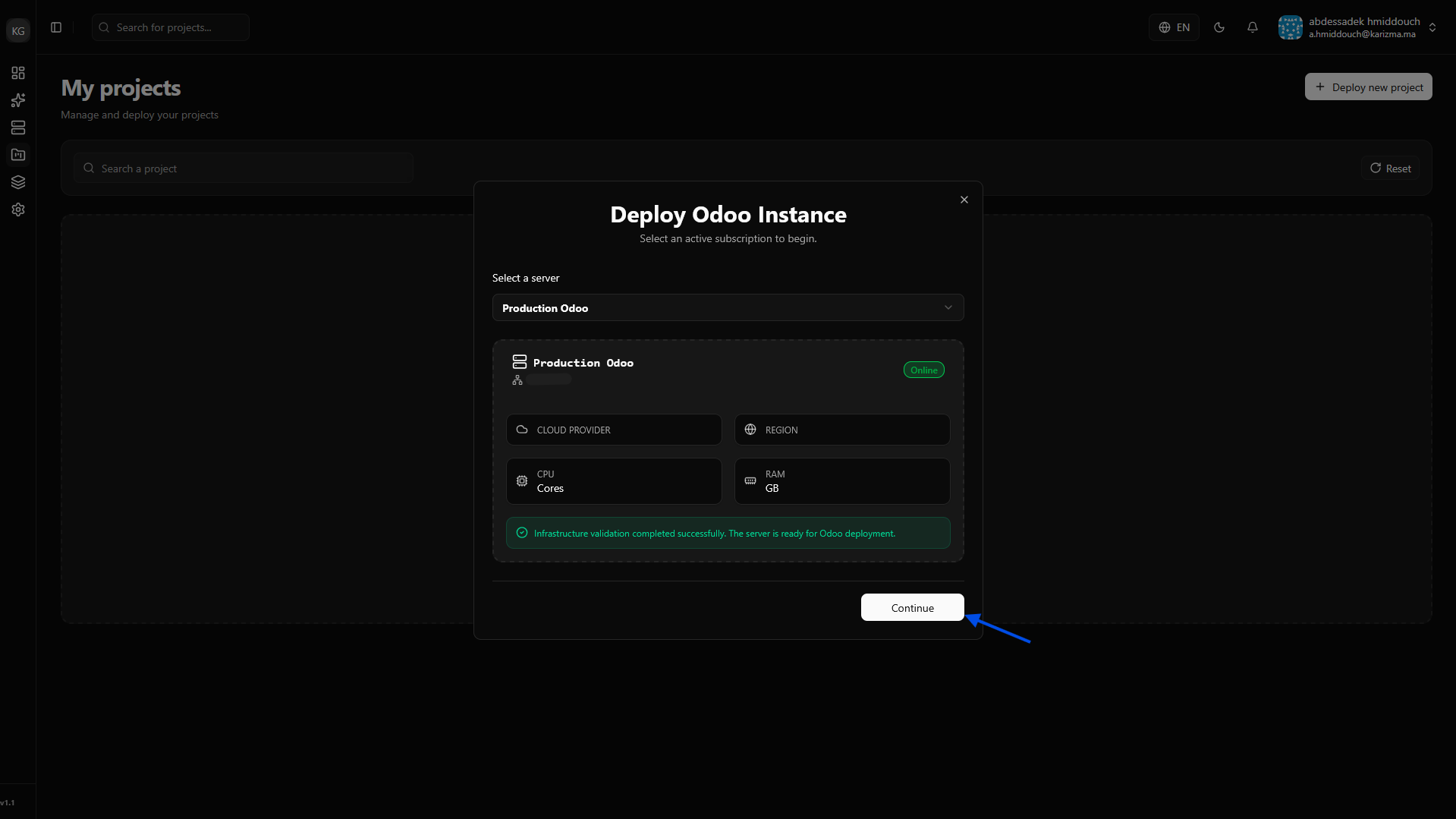Click the Production Odoo card title
The height and width of the screenshot is (819, 1456).
[583, 363]
